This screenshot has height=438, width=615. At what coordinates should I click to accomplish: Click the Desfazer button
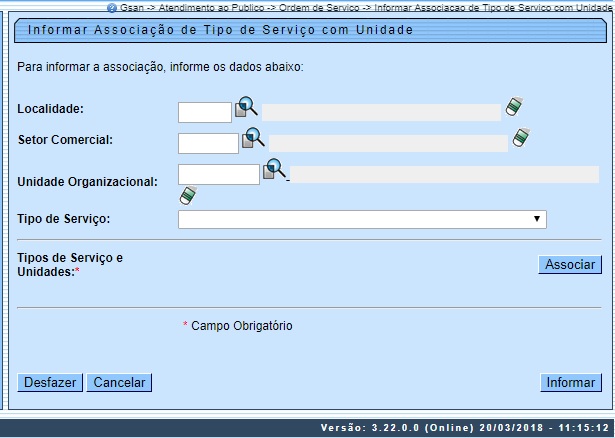[50, 382]
